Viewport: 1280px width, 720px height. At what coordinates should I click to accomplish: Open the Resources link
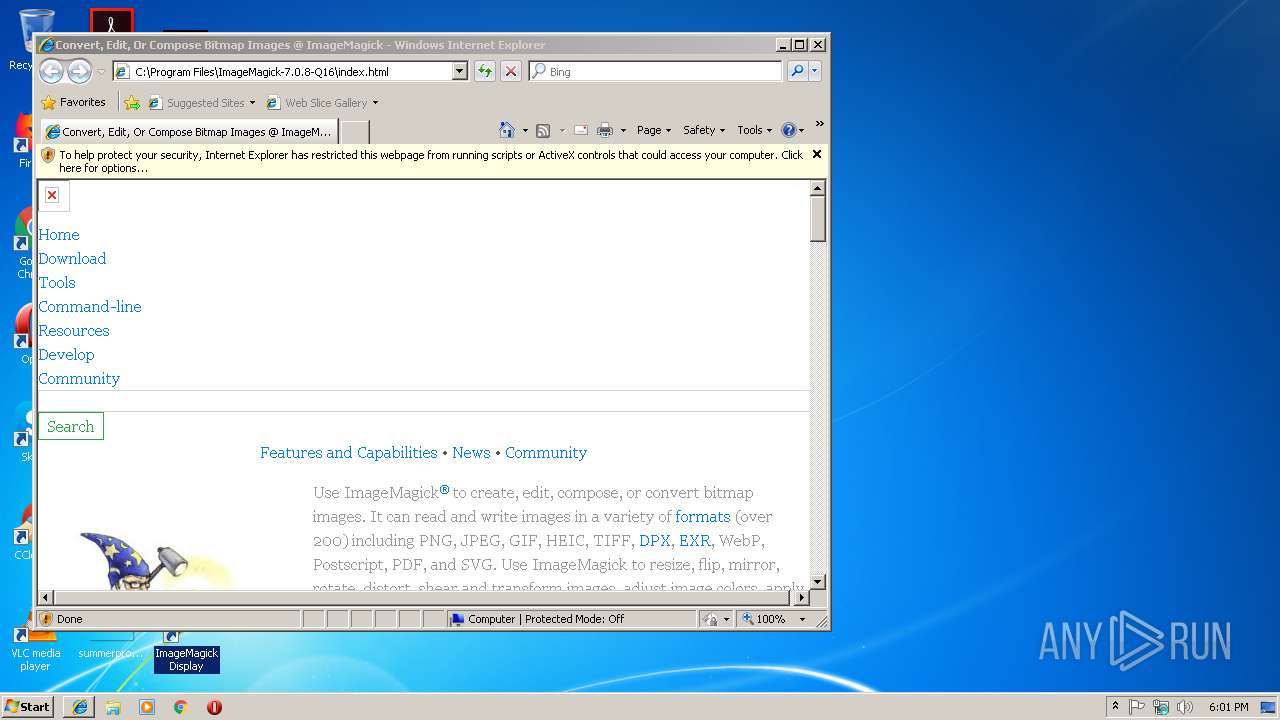[74, 331]
